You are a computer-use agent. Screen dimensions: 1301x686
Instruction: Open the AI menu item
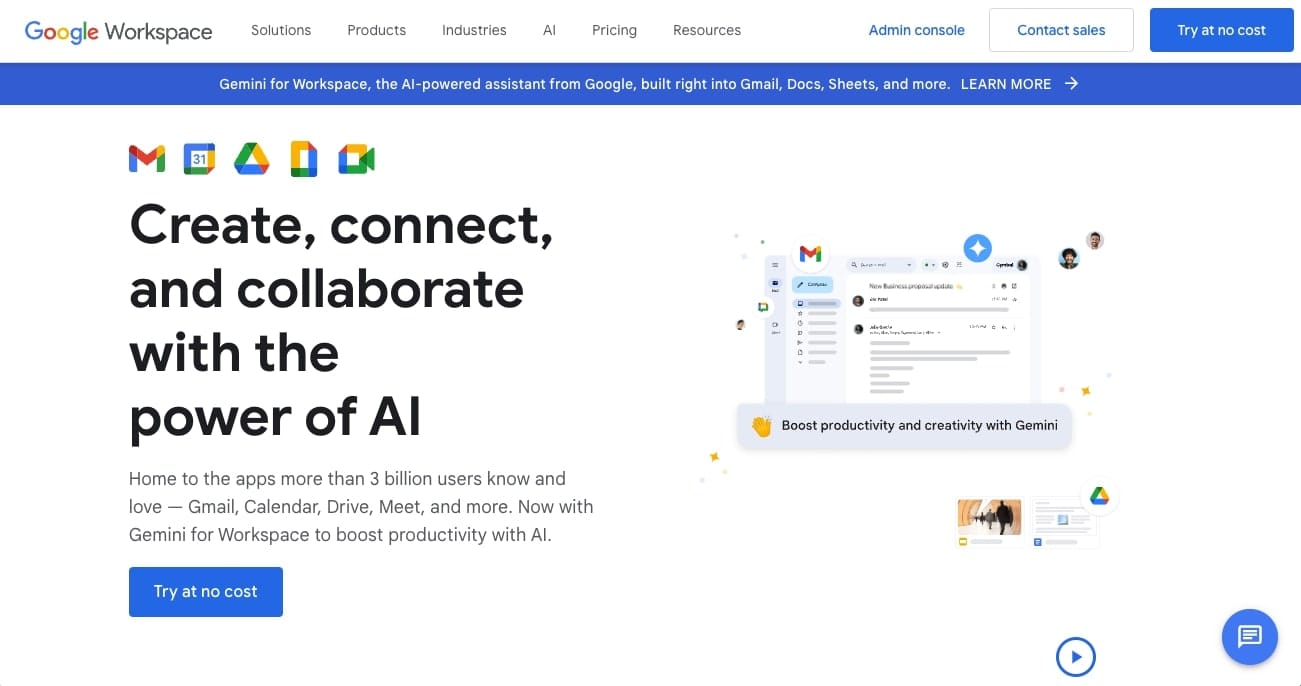549,30
